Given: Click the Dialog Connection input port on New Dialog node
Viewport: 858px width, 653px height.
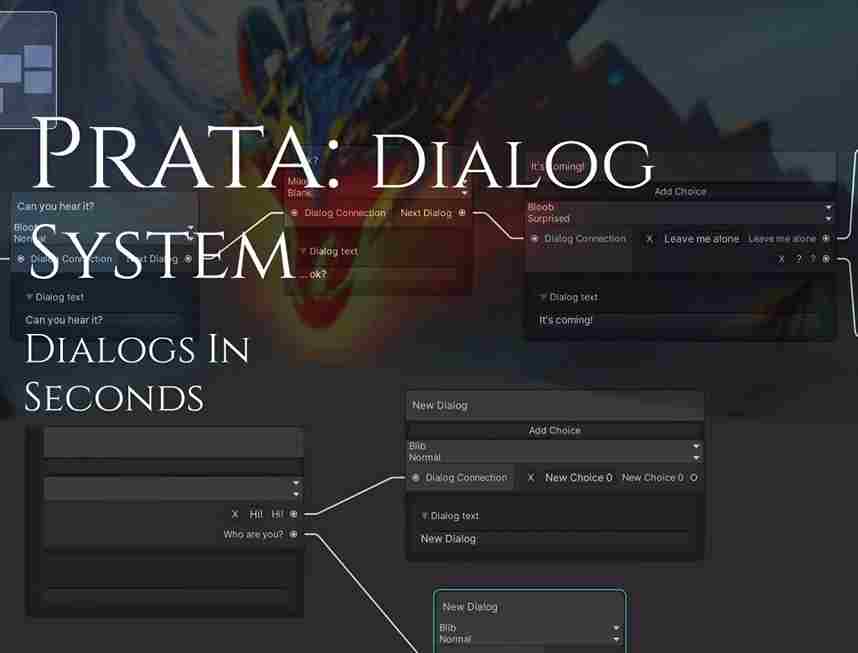Looking at the screenshot, I should point(415,478).
